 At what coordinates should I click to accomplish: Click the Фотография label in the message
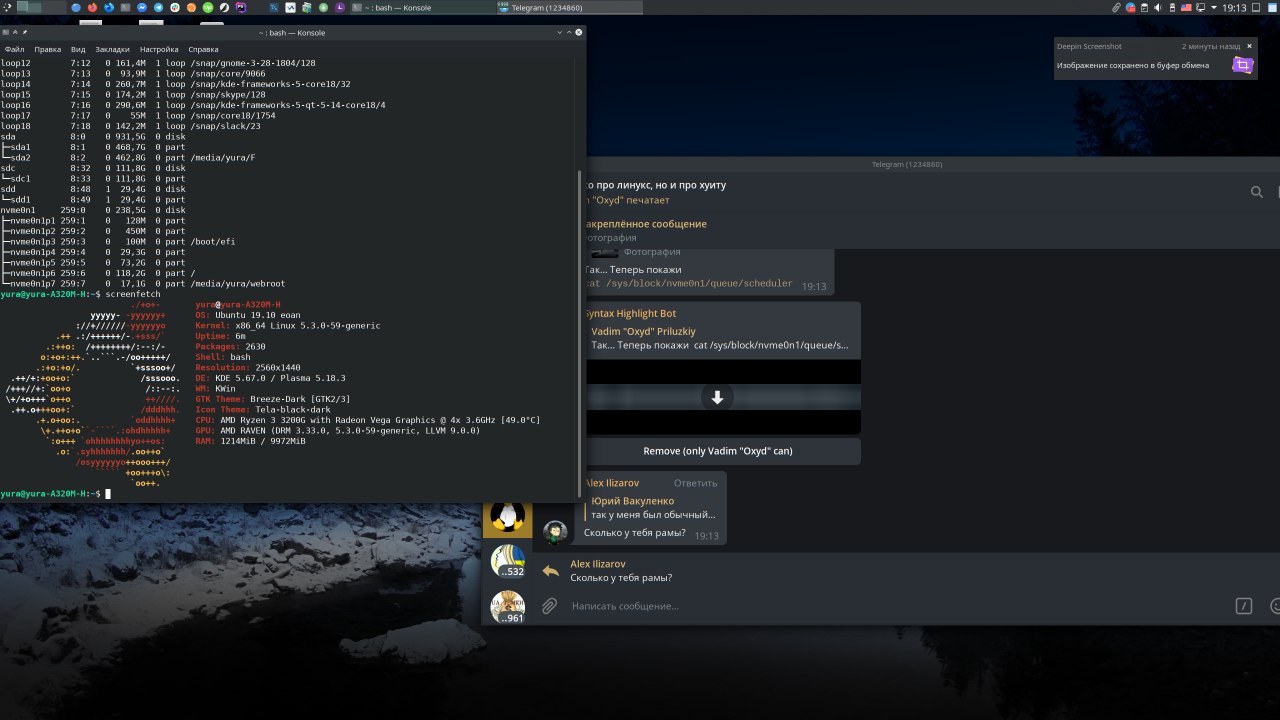point(652,252)
